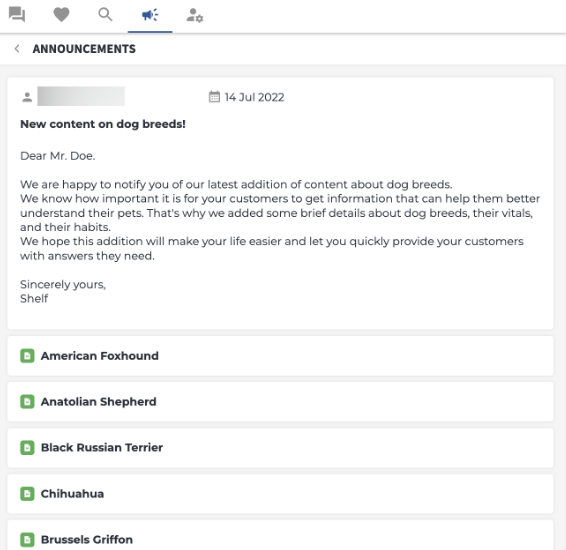Viewport: 566px width, 550px height.
Task: Click the ANNOUNCEMENTS header title
Action: pyautogui.click(x=84, y=49)
